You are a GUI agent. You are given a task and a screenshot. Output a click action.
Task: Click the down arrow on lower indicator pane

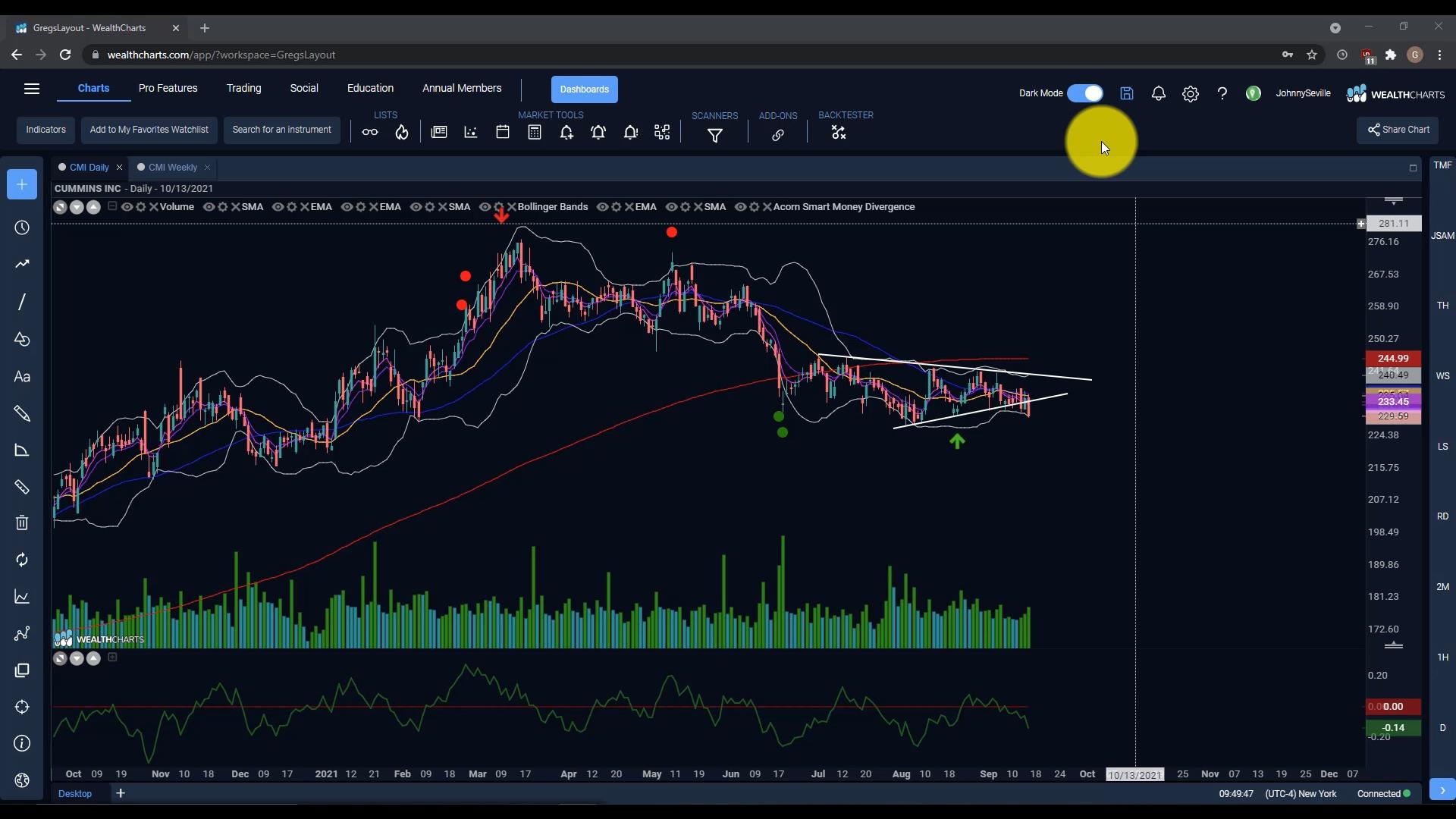tap(77, 658)
